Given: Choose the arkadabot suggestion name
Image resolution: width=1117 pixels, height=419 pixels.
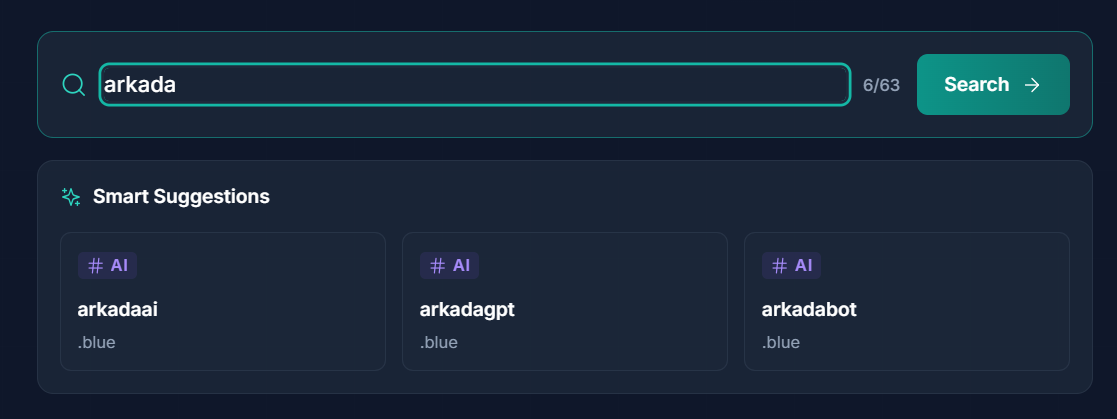Looking at the screenshot, I should point(809,310).
